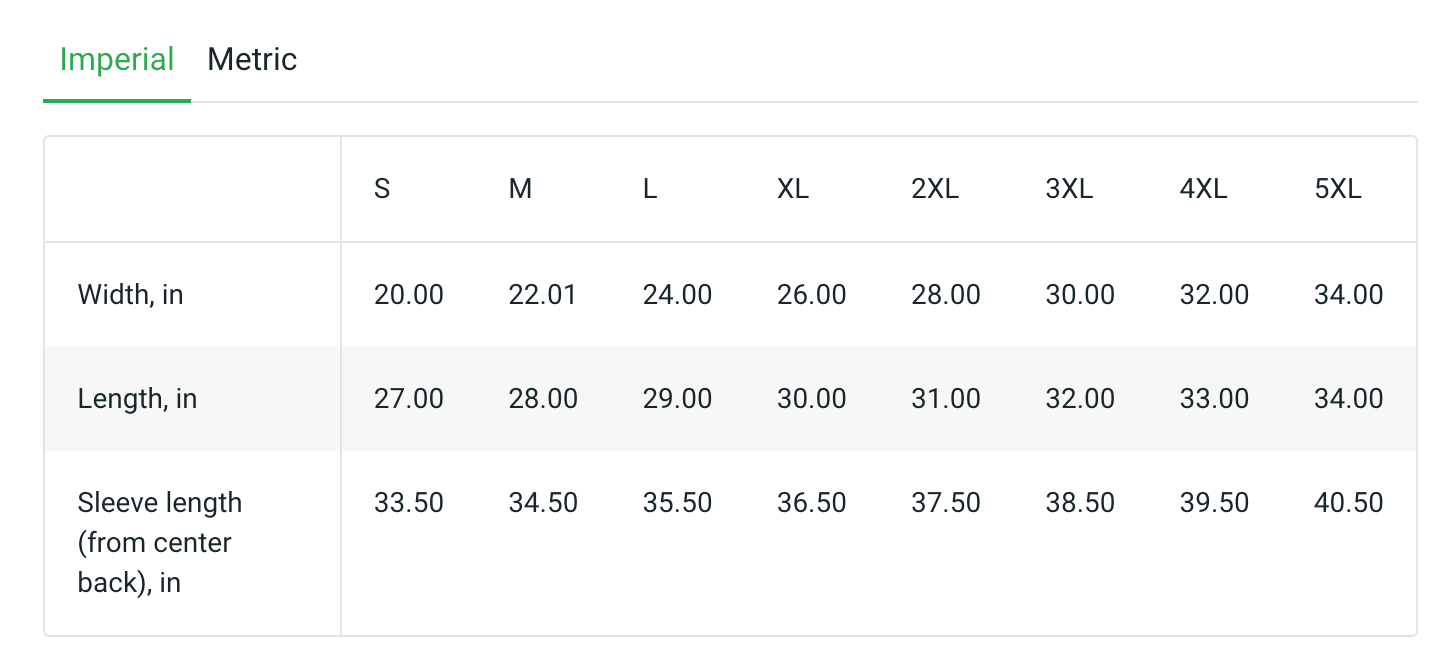
Task: Click the 27.00 length value for S
Action: (x=409, y=399)
